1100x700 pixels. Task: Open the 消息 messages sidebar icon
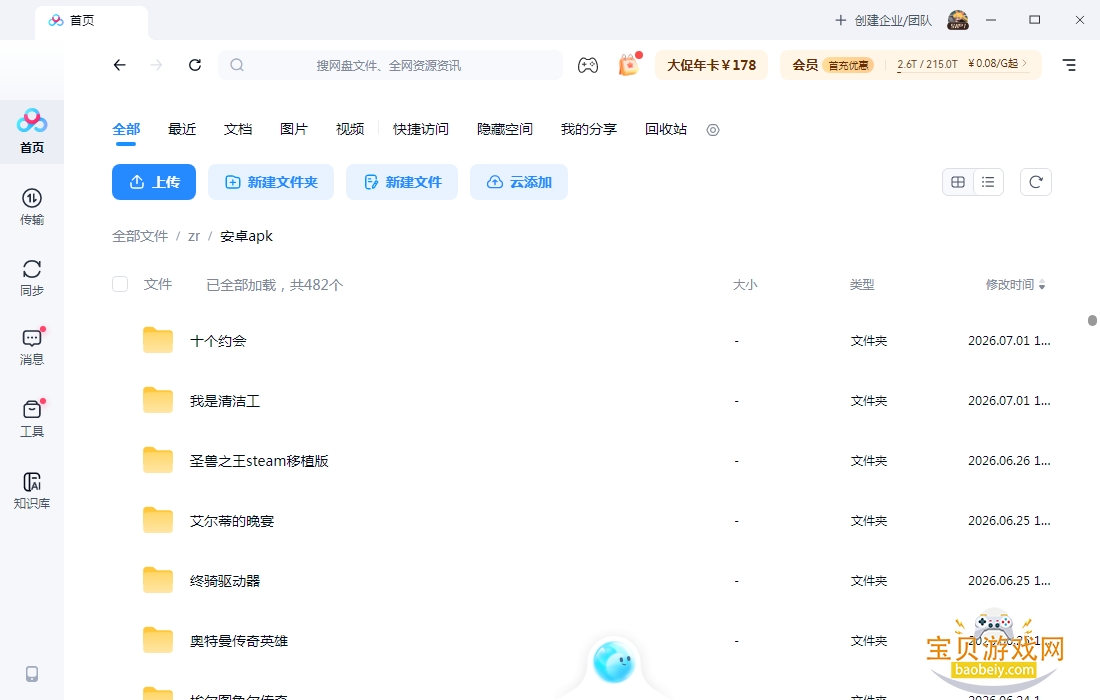tap(32, 347)
